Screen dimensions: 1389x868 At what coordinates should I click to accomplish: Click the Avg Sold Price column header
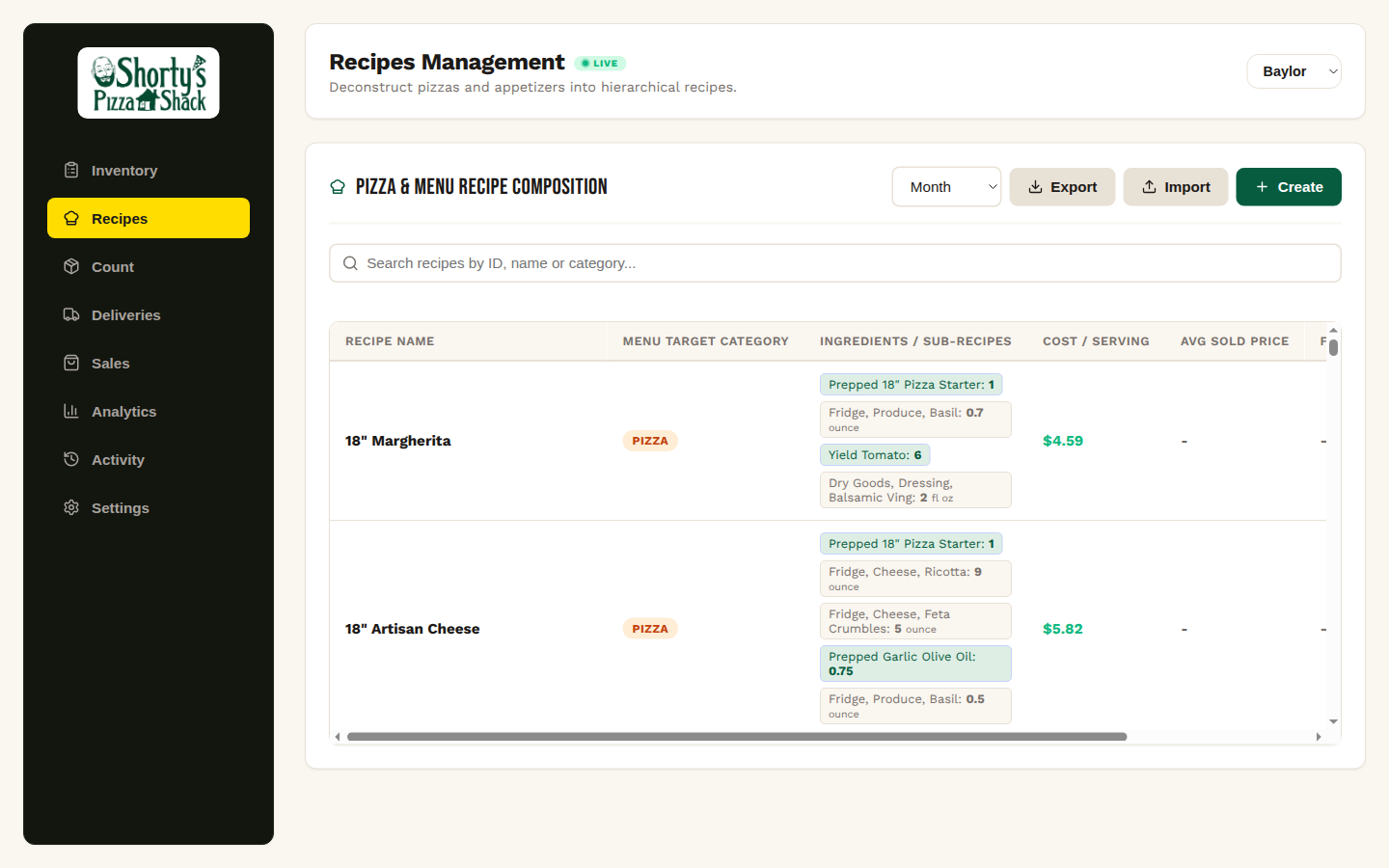(1235, 341)
